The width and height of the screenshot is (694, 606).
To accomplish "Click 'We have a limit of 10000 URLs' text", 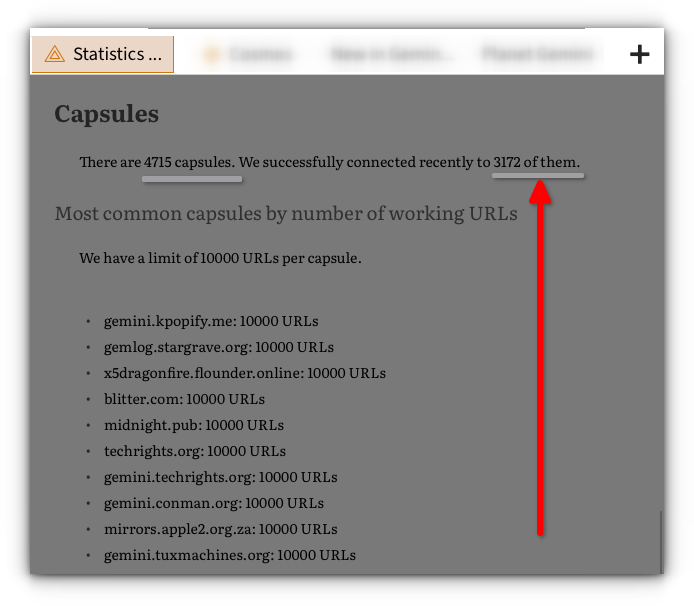I will 179,258.
